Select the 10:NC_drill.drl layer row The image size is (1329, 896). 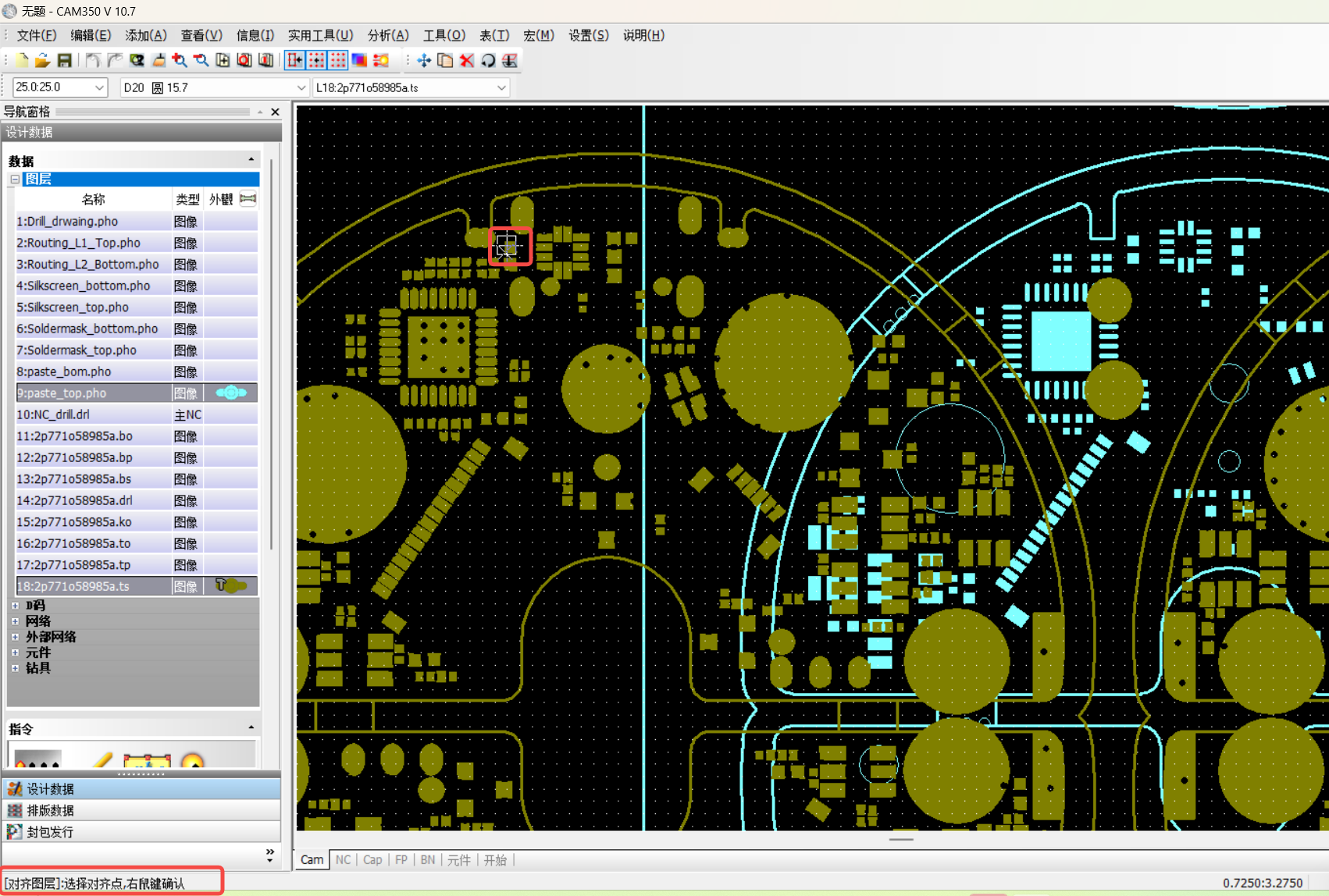[x=137, y=414]
